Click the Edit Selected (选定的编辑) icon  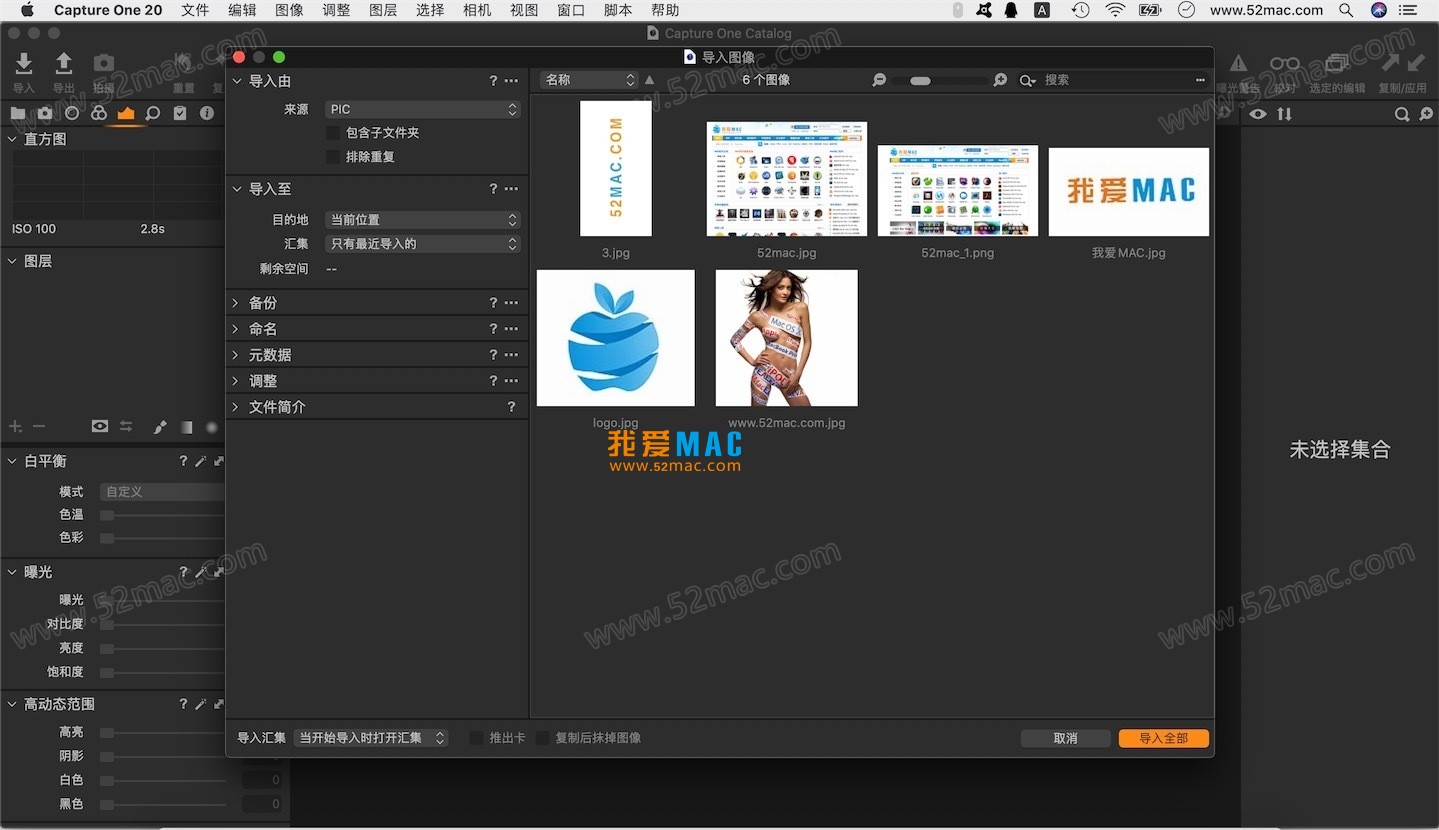point(1337,64)
